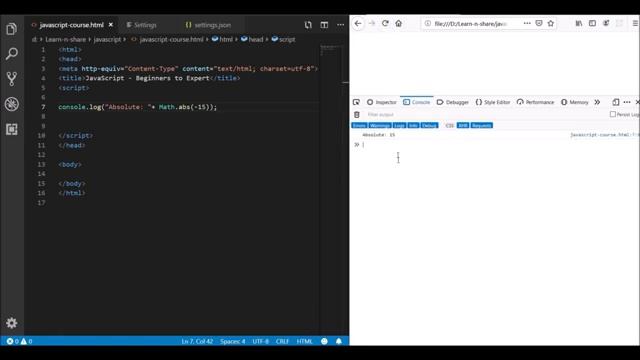Clear console output with trash icon
Image resolution: width=640 pixels, height=360 pixels.
[357, 115]
